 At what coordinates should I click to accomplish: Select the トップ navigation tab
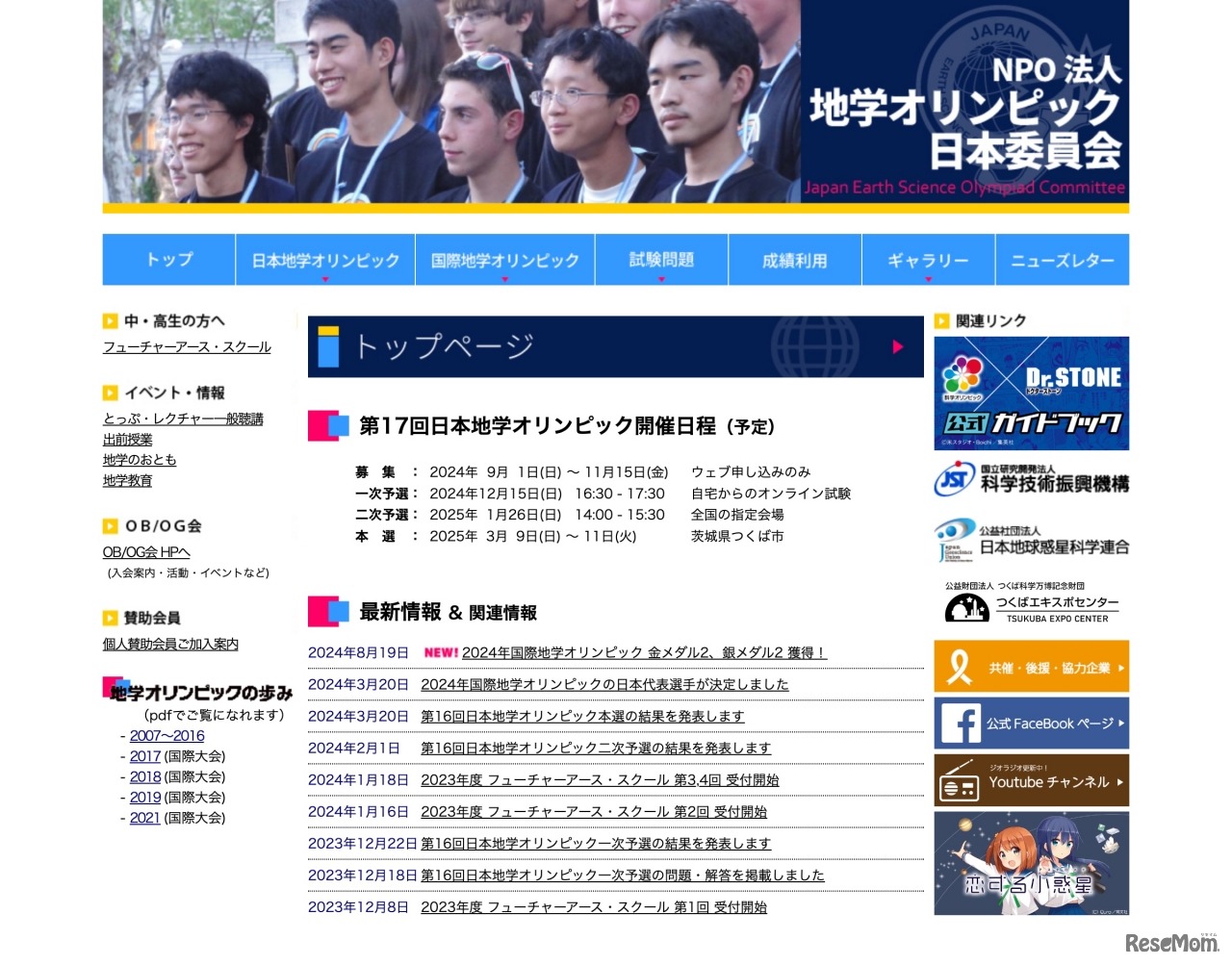168,259
